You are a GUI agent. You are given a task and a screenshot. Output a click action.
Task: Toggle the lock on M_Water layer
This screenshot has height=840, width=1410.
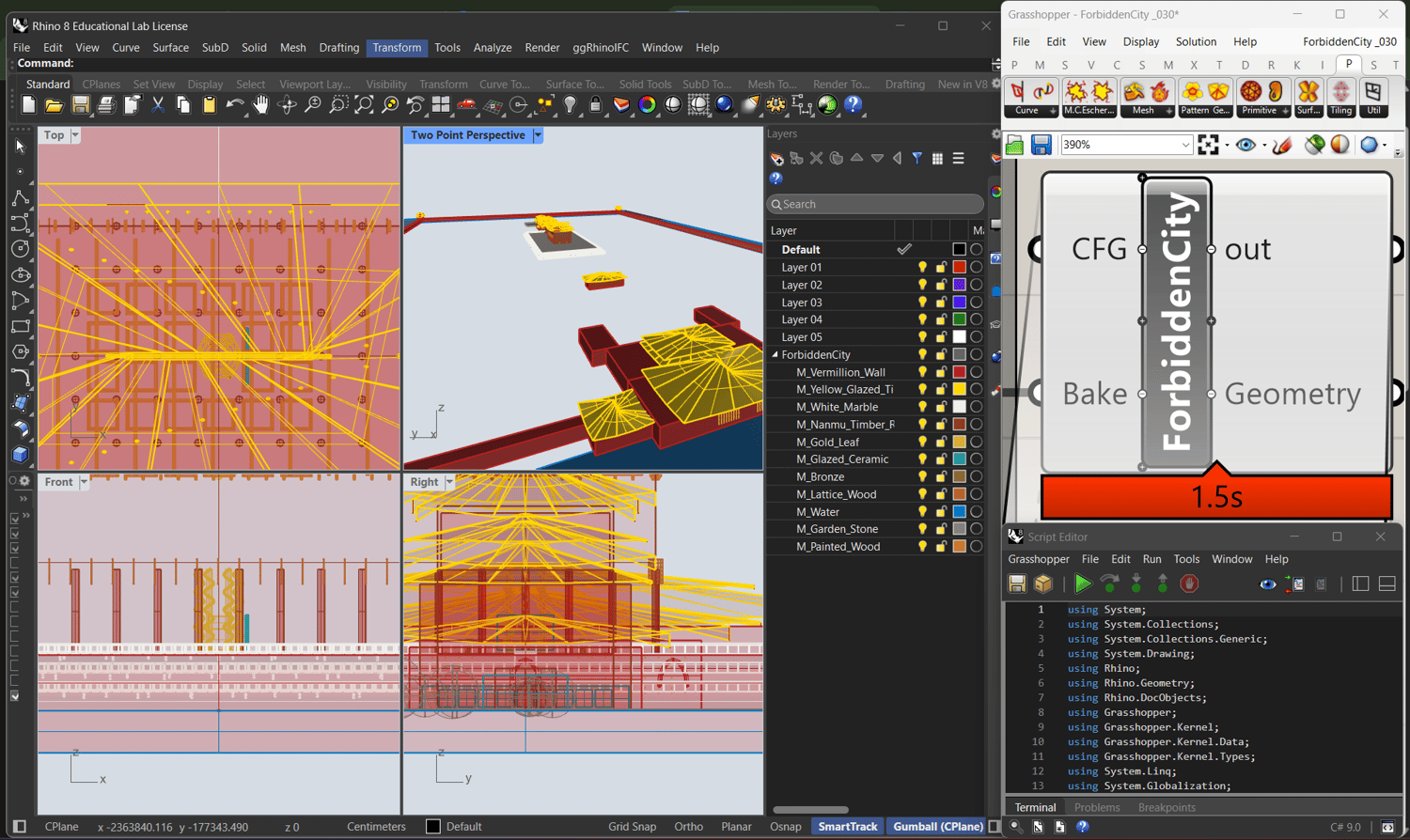click(x=940, y=512)
